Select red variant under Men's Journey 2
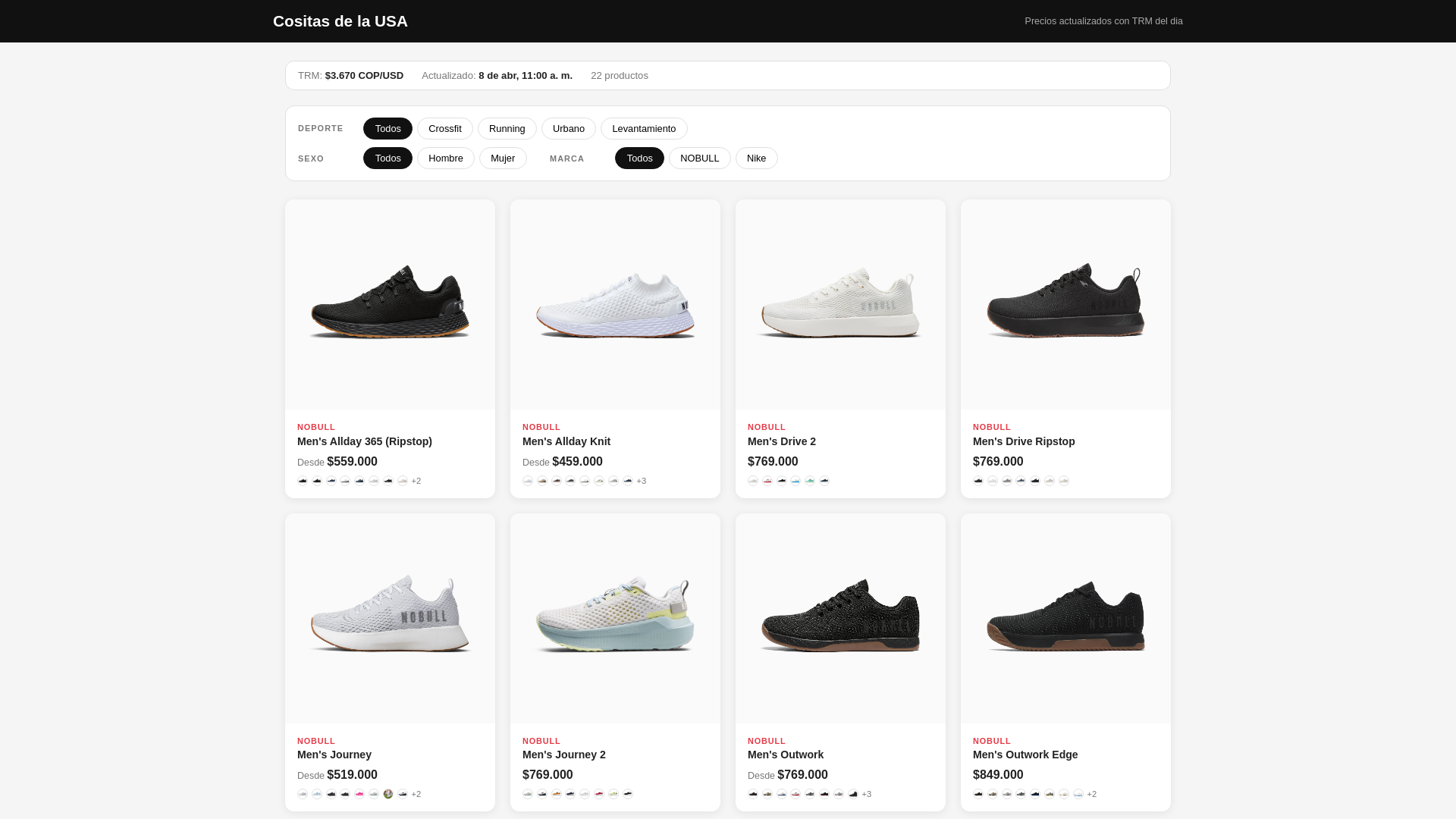 click(x=599, y=794)
